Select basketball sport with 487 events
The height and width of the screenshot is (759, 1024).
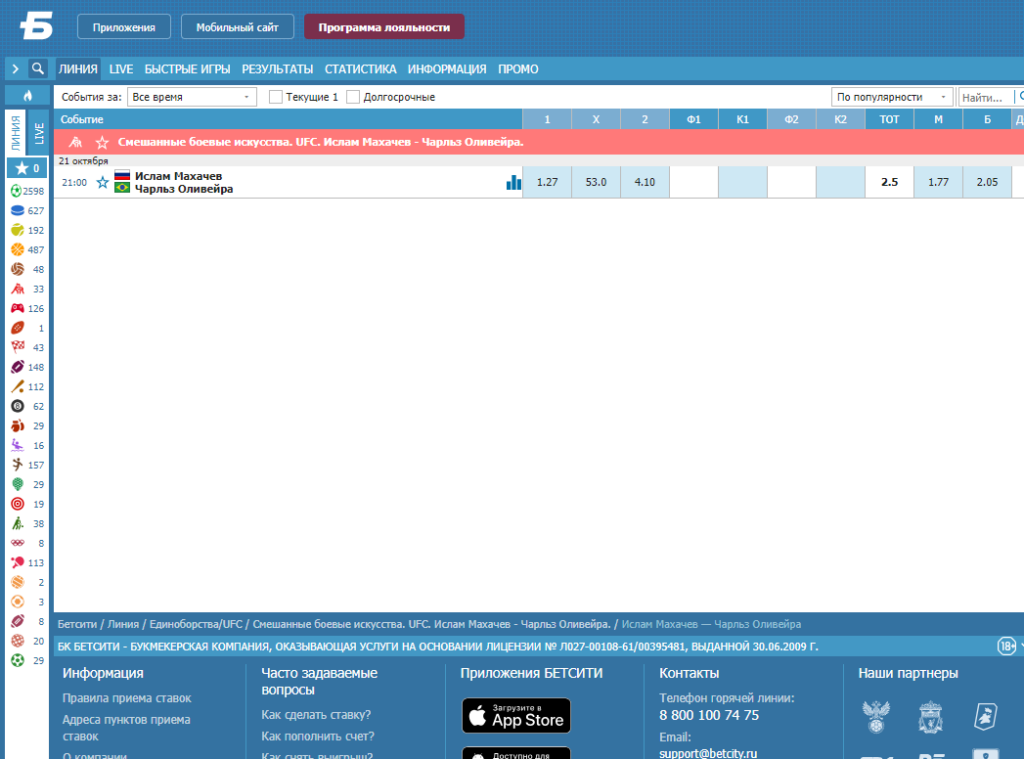click(x=27, y=250)
